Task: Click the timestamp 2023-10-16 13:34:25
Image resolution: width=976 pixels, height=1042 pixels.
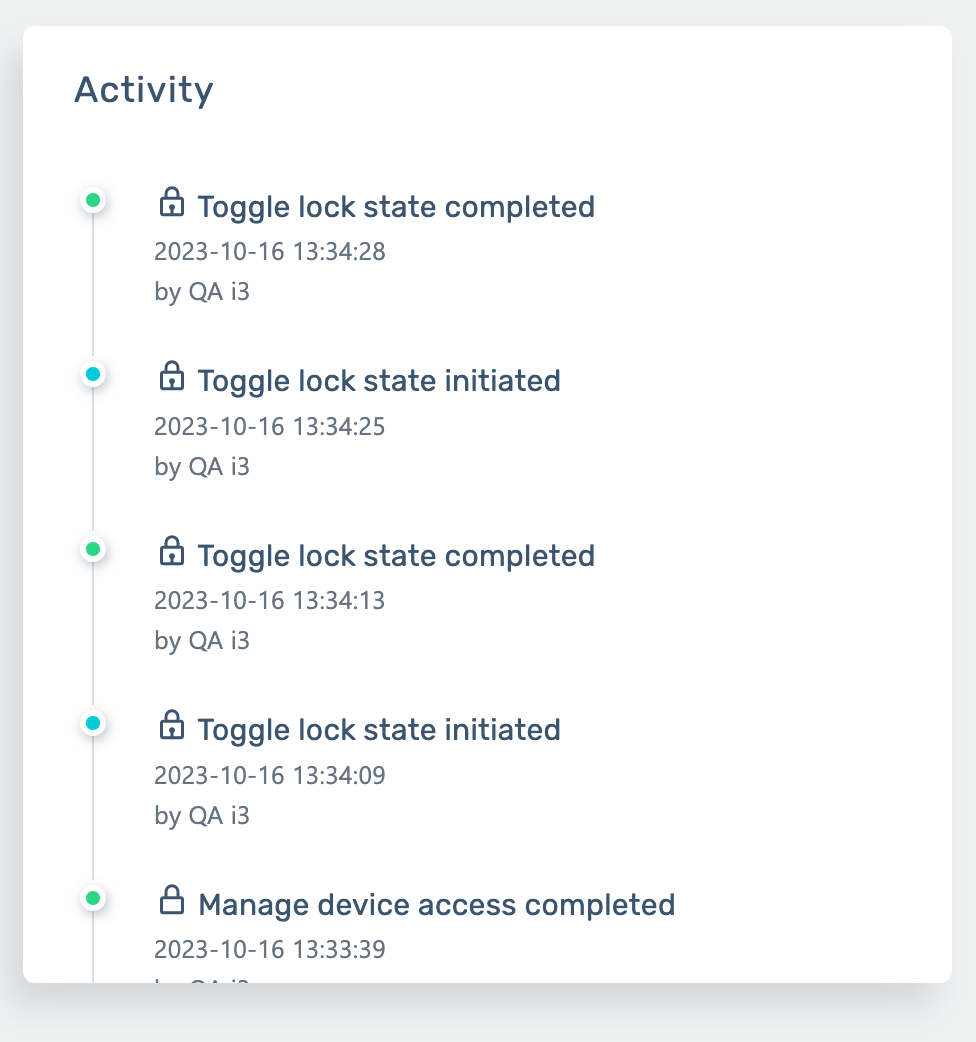Action: (x=270, y=427)
